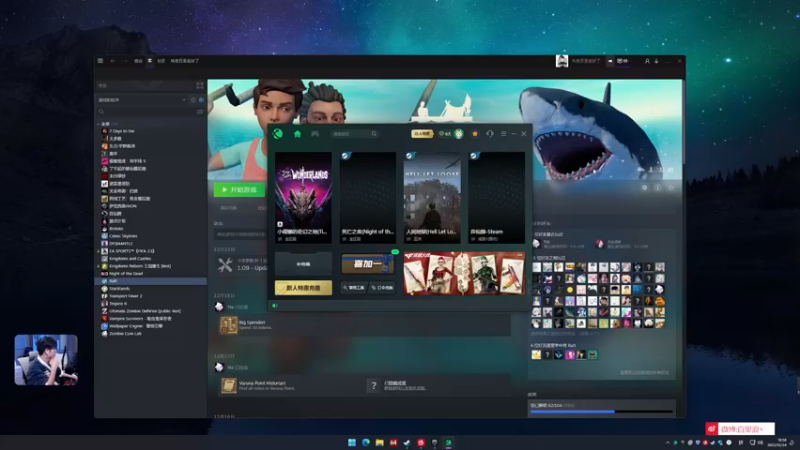Open the advanced filter icon beside library search
This screenshot has height=450, width=800.
200,111
